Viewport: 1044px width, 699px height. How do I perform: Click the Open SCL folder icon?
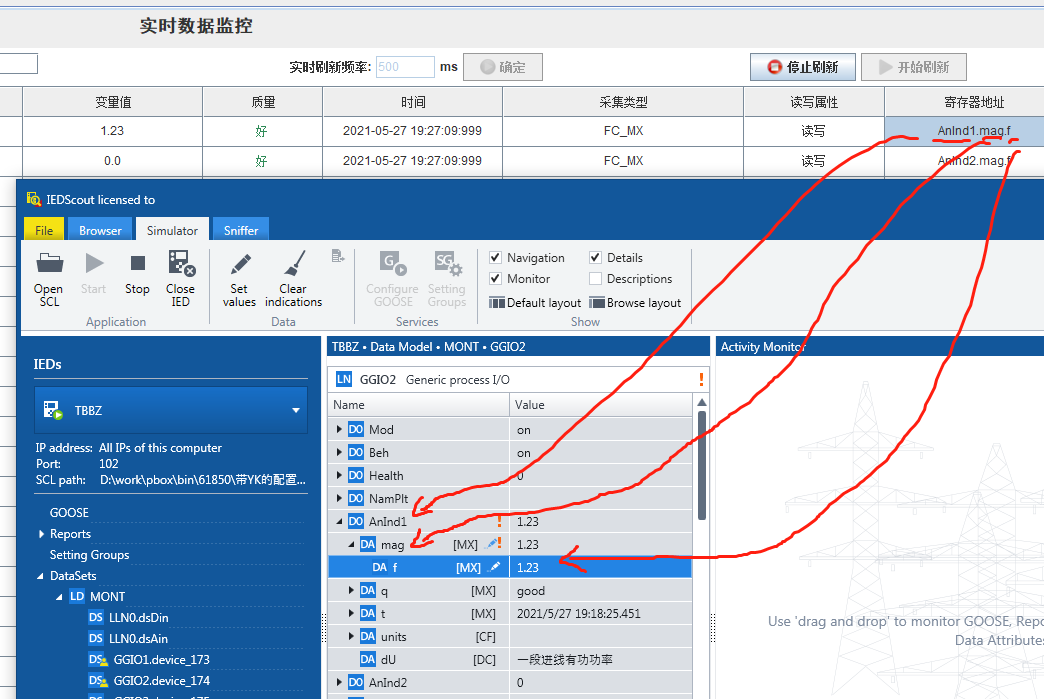49,264
